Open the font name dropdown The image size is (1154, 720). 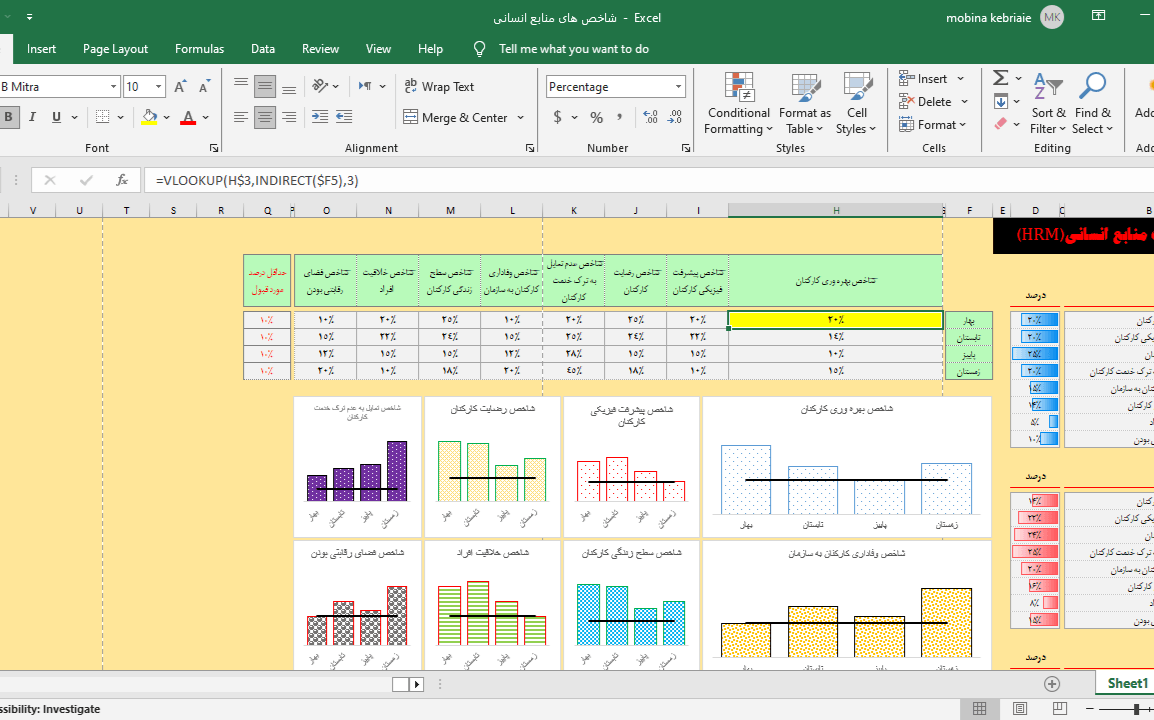tap(113, 87)
